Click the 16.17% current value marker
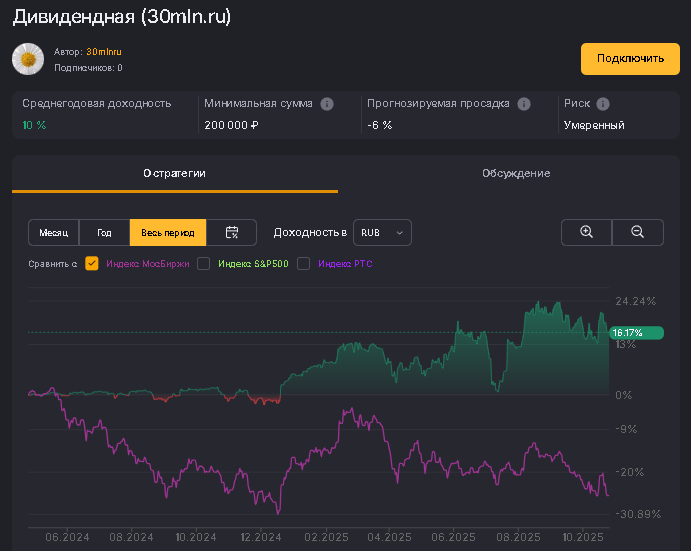Viewport: 691px width, 551px height. tap(635, 332)
